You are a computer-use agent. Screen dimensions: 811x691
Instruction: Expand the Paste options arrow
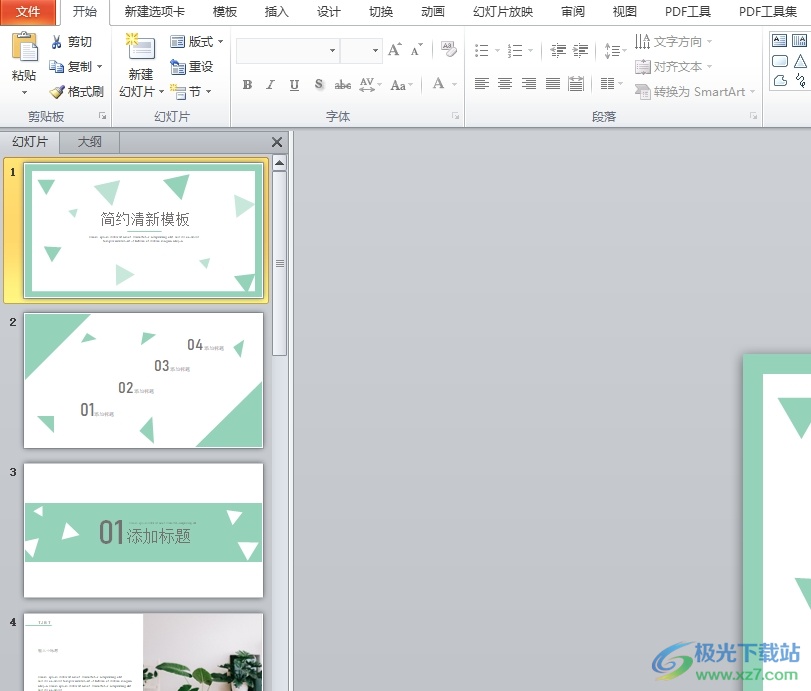[24, 93]
